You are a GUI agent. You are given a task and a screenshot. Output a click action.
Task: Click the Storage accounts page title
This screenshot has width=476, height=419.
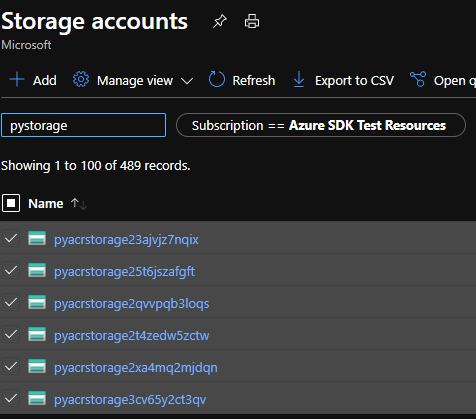coord(95,21)
